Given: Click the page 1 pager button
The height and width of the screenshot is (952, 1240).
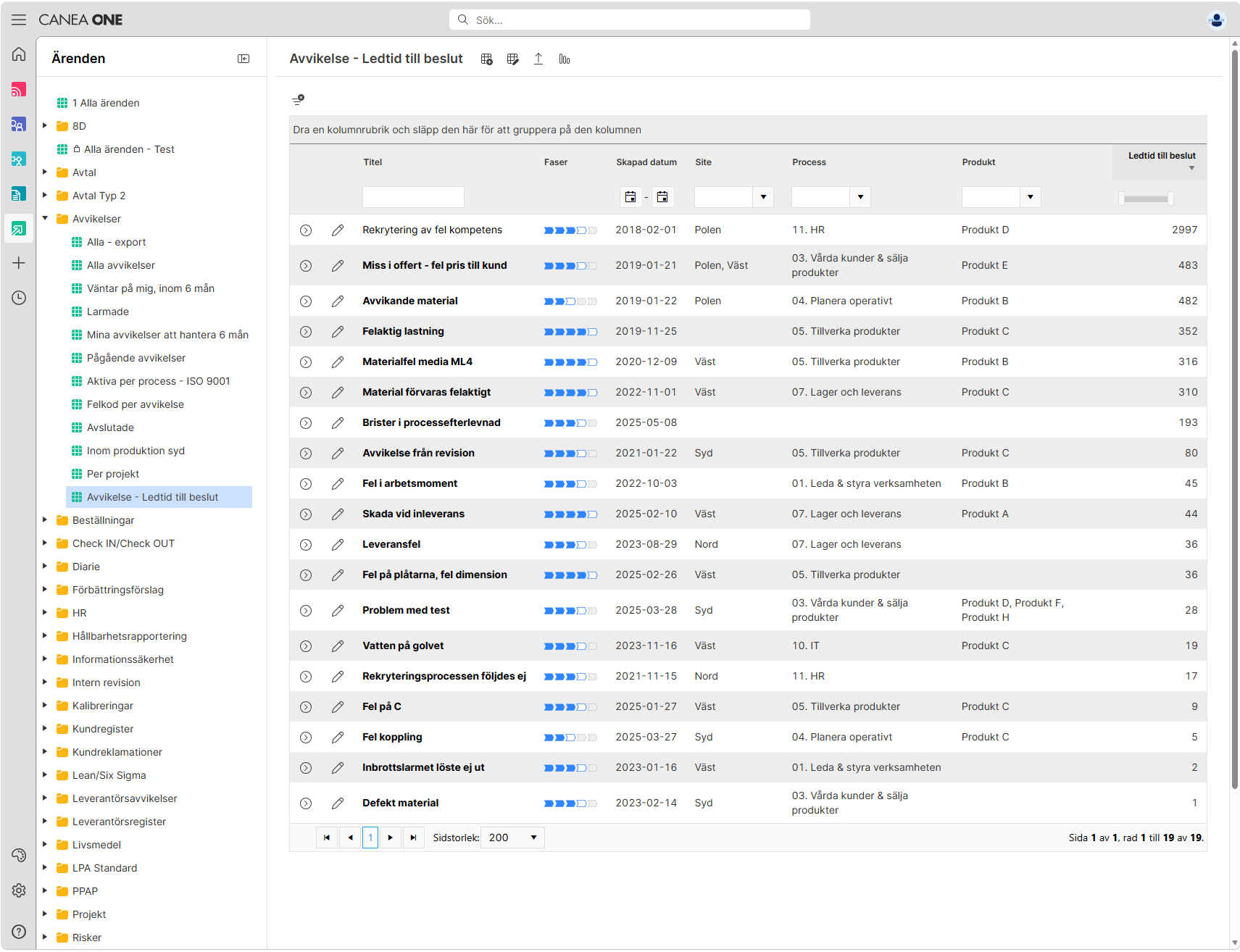Looking at the screenshot, I should pos(370,838).
